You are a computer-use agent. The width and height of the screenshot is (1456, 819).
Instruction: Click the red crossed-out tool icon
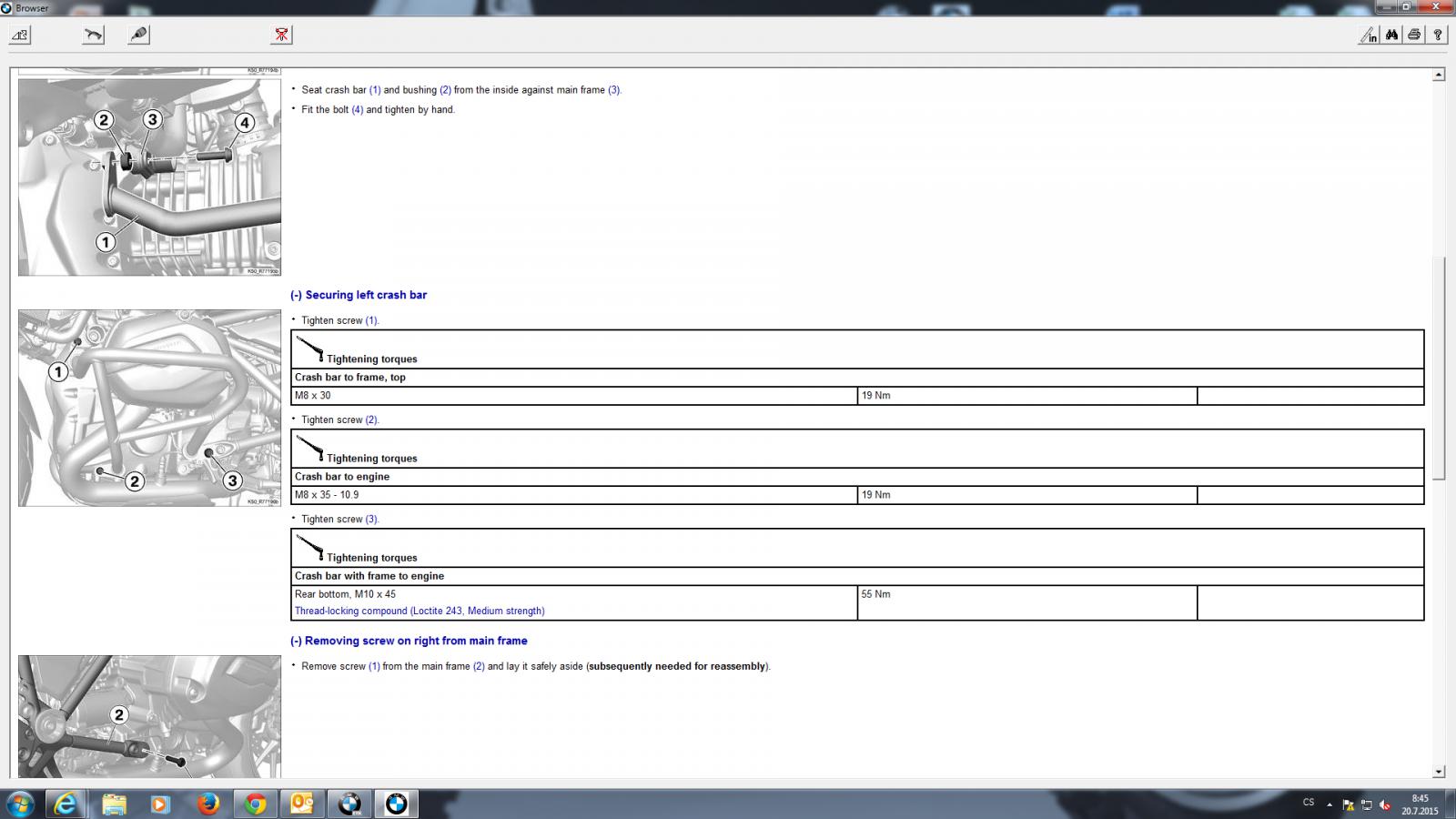(281, 35)
